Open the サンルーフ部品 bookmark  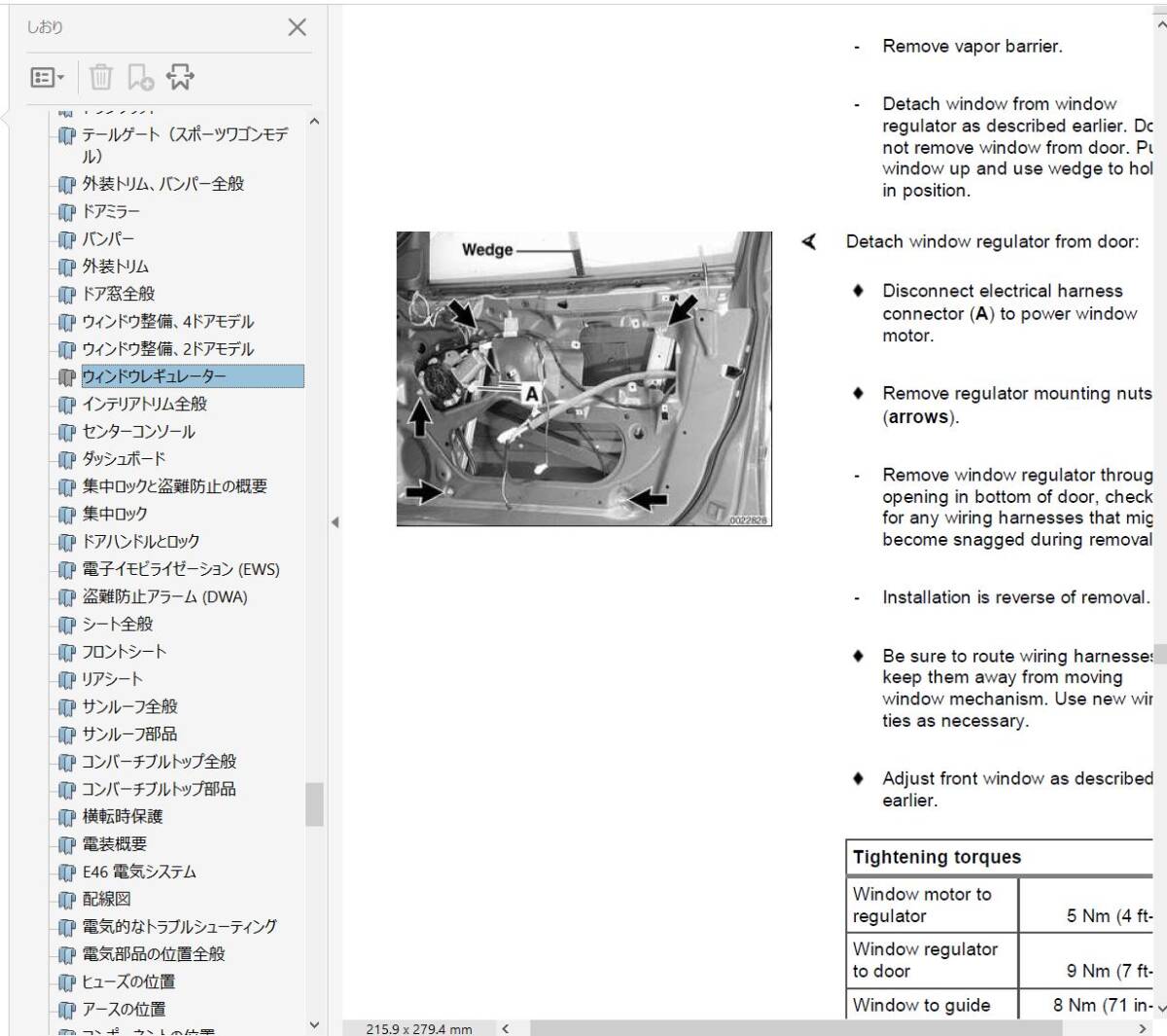[x=130, y=733]
